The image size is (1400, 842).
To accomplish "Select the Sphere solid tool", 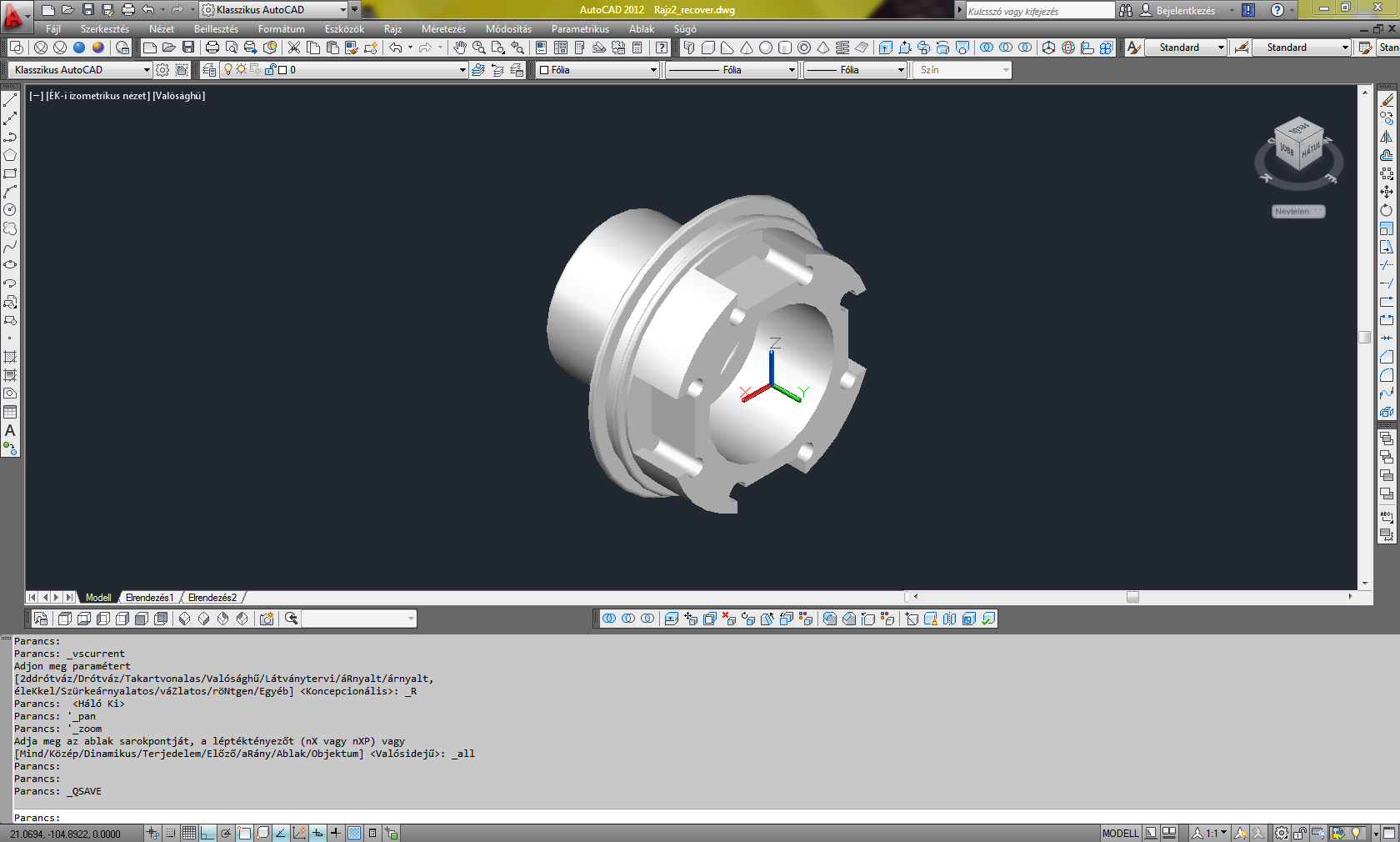I will pyautogui.click(x=766, y=48).
